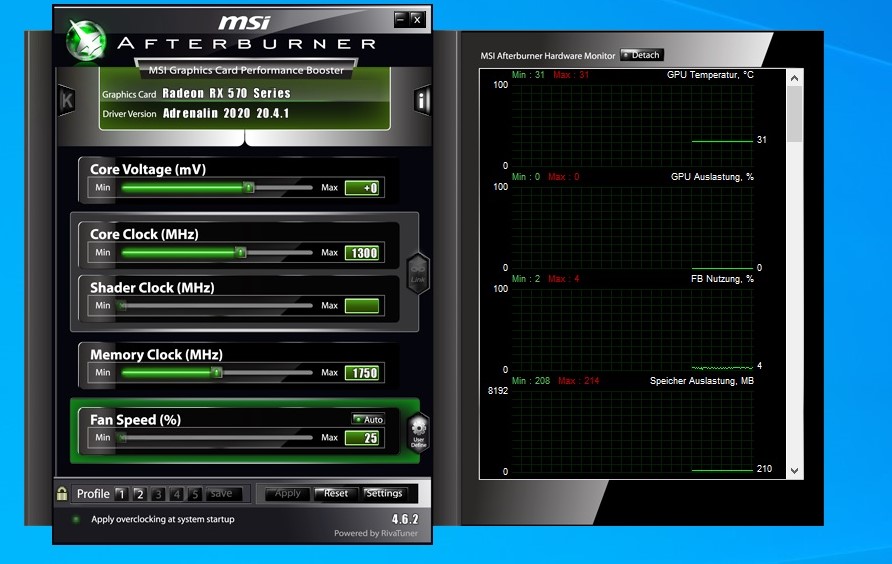The image size is (892, 564).
Task: Close the Afterburner window
Action: pos(417,19)
